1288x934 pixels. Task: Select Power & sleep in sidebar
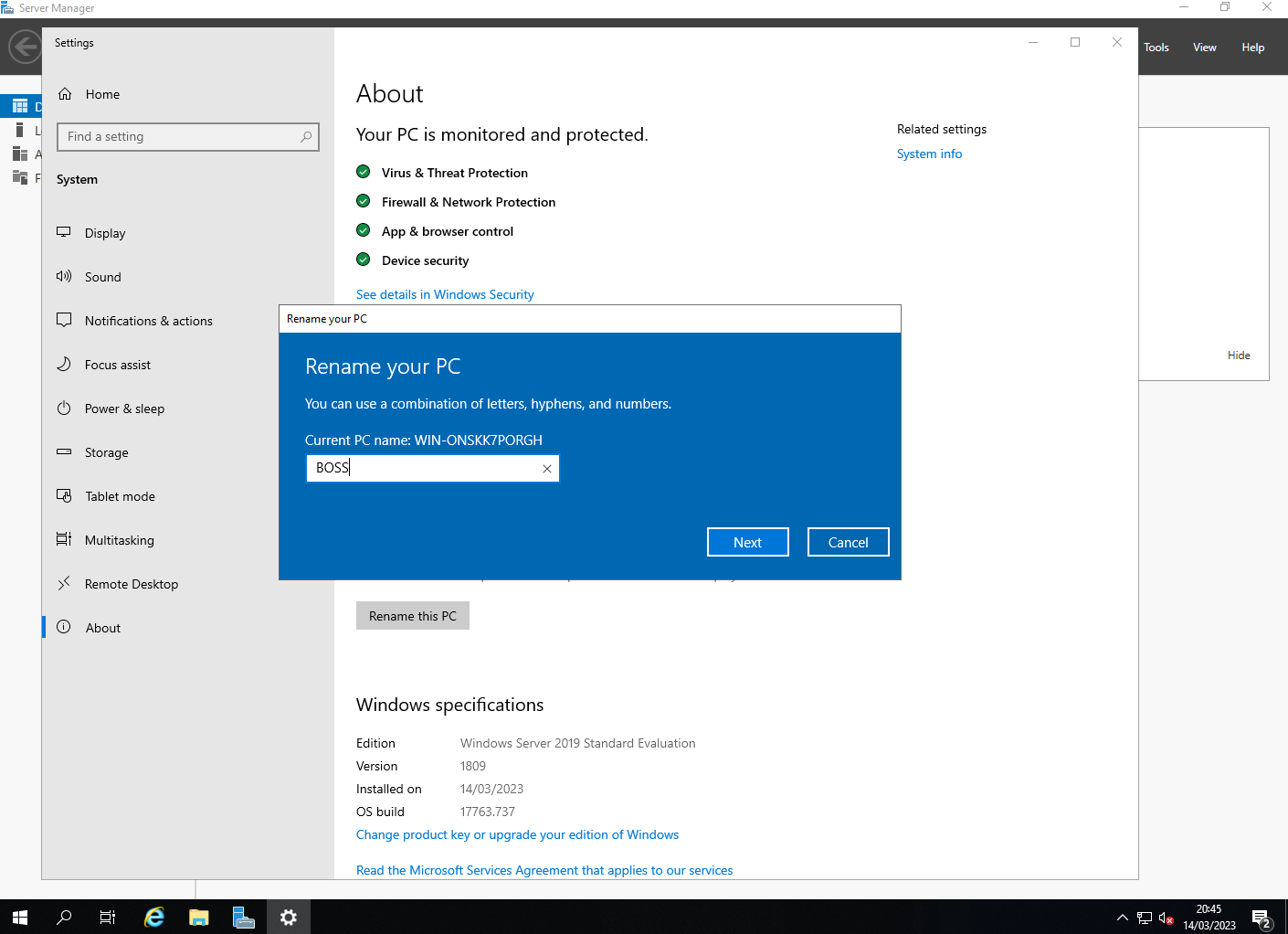(x=124, y=409)
